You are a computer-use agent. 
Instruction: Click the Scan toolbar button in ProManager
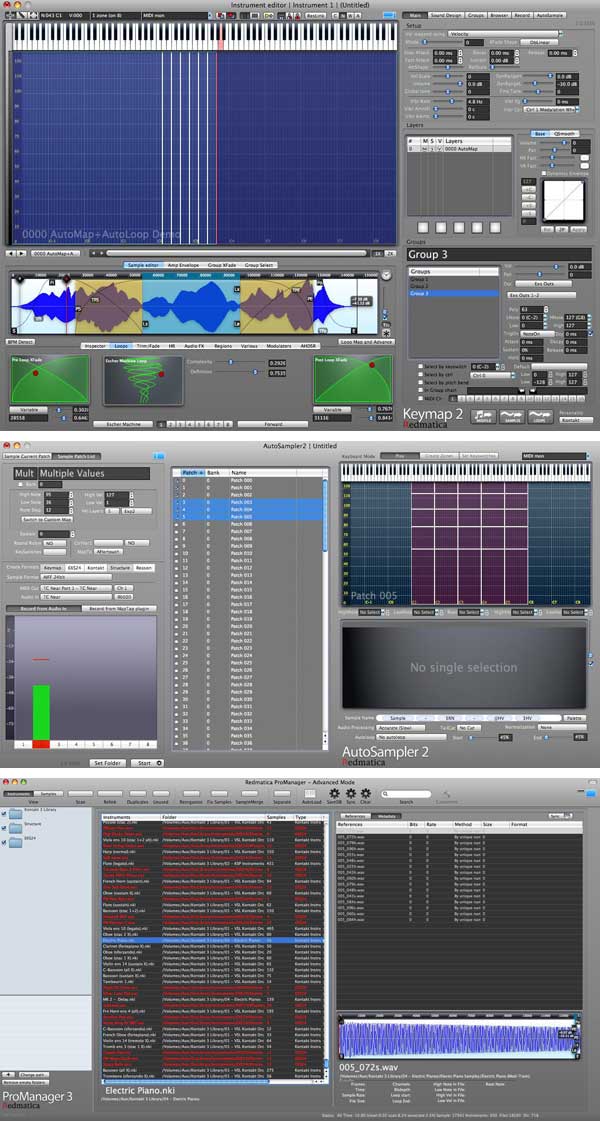coord(81,794)
